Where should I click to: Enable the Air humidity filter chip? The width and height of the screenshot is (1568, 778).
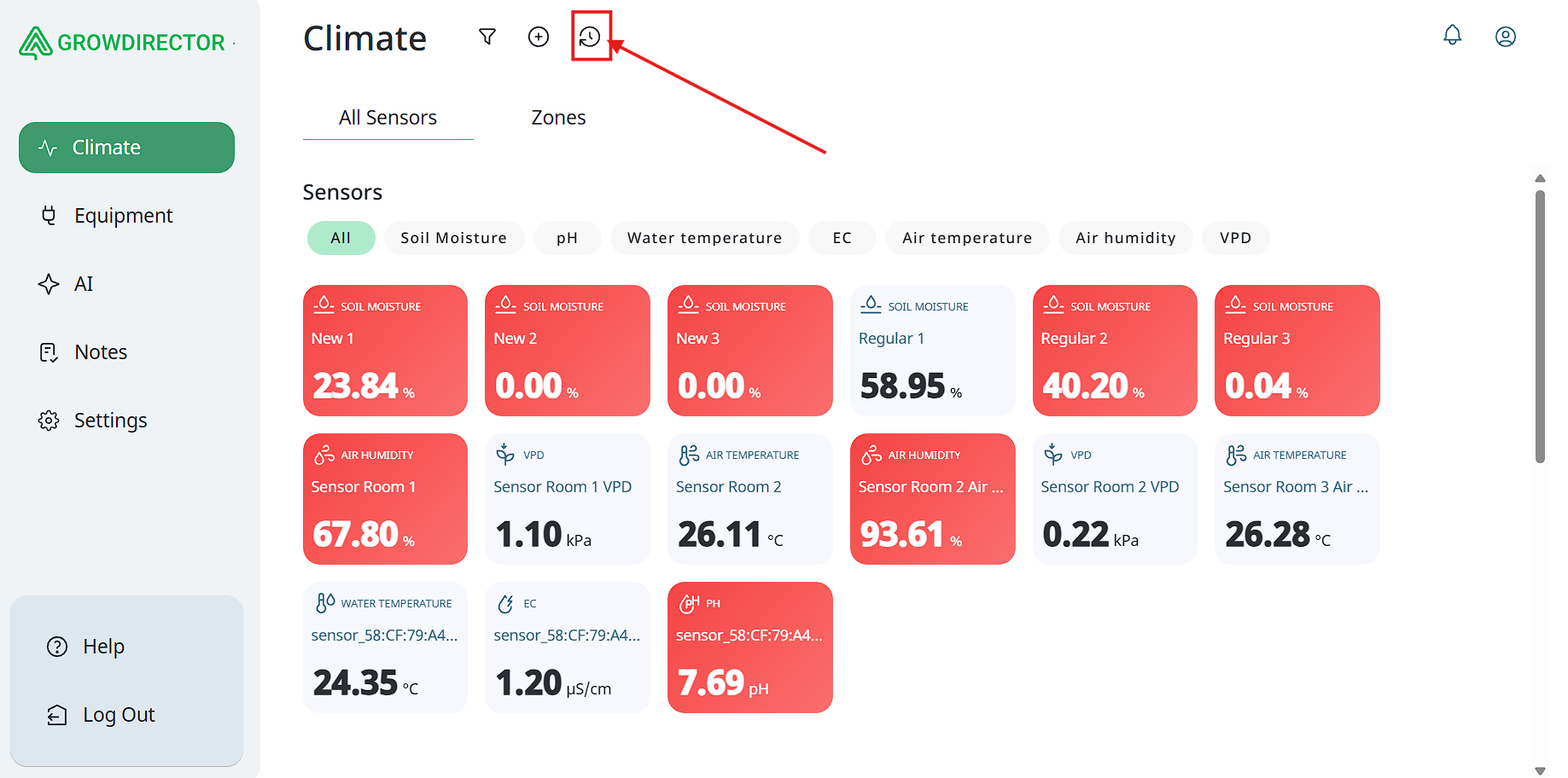(x=1125, y=238)
